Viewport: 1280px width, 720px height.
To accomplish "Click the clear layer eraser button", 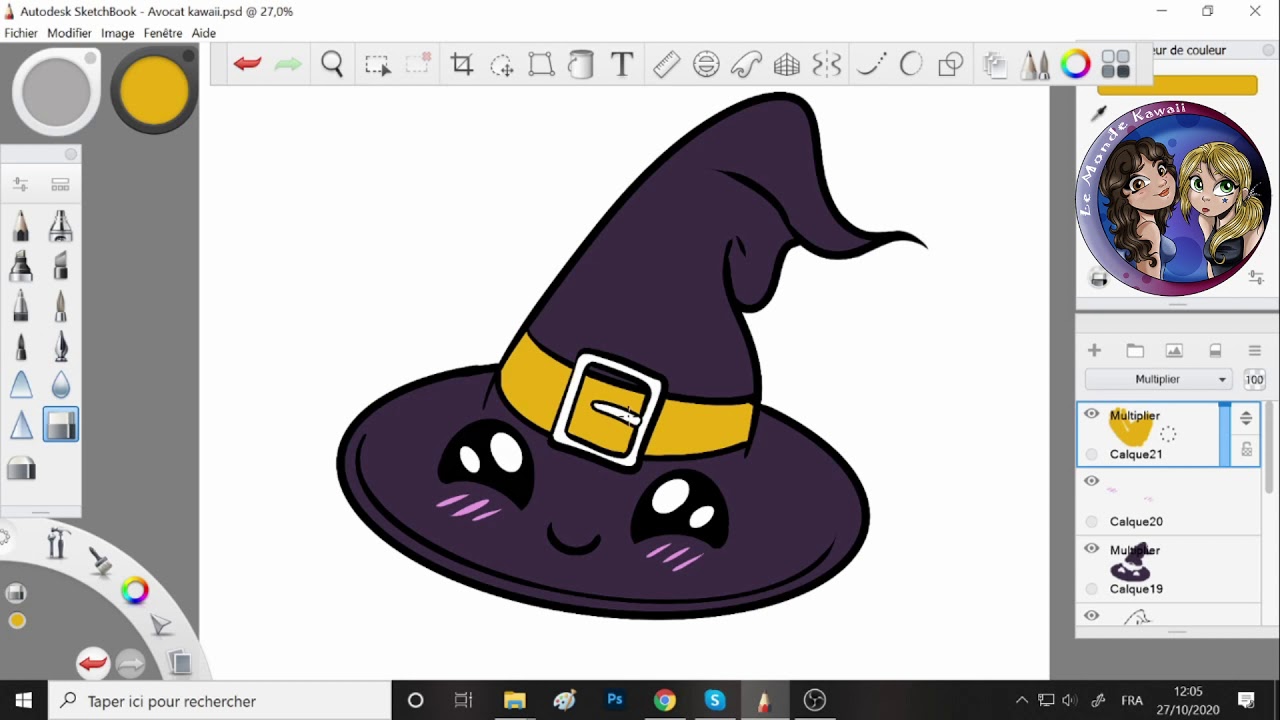I will 1215,351.
